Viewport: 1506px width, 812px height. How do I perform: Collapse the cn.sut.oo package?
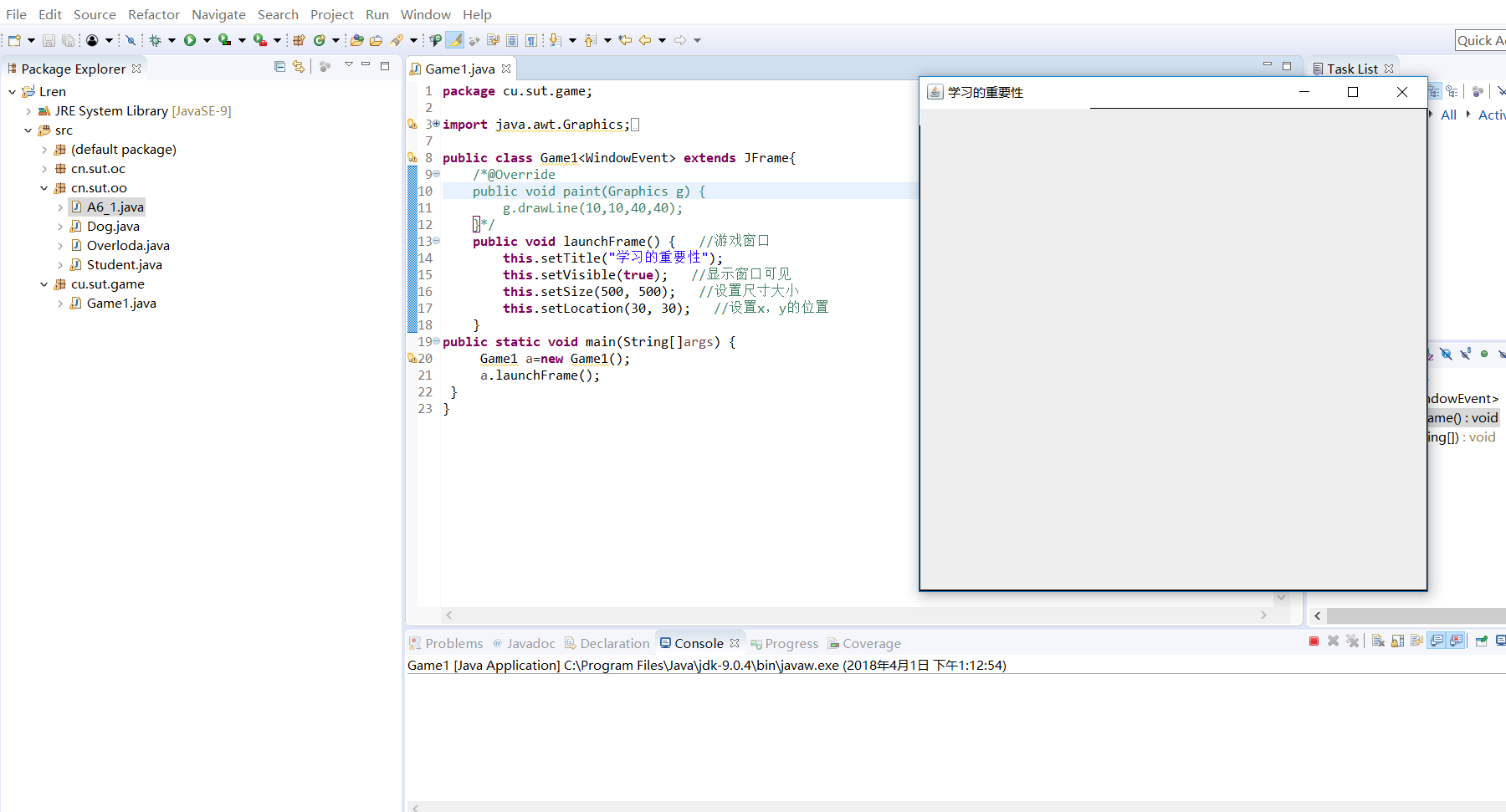click(44, 188)
